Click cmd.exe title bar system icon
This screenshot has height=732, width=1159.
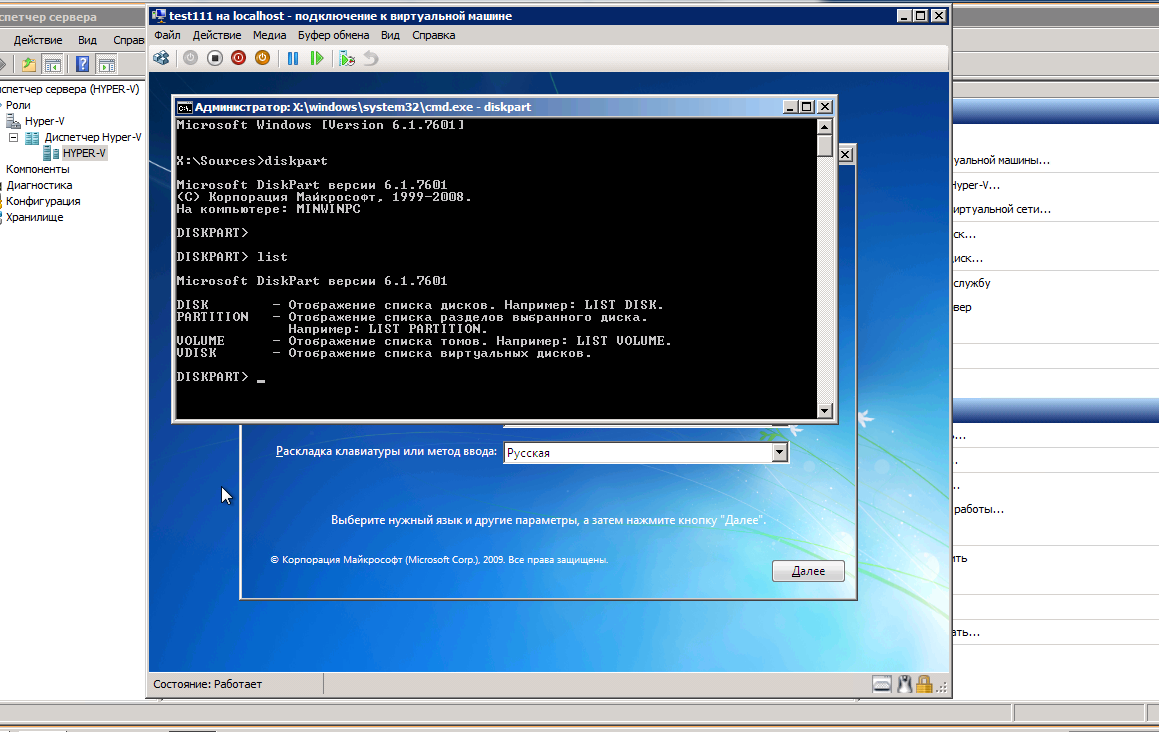(x=184, y=107)
